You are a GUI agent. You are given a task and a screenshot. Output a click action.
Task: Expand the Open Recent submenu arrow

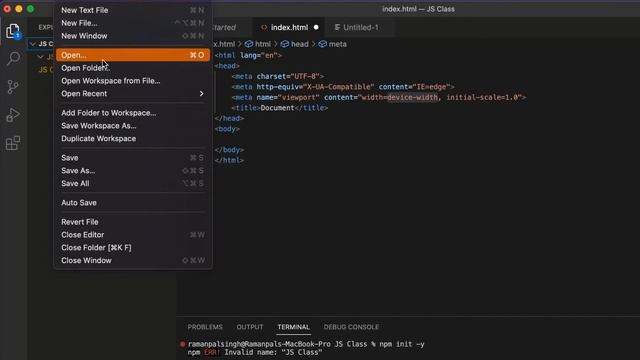coord(201,93)
